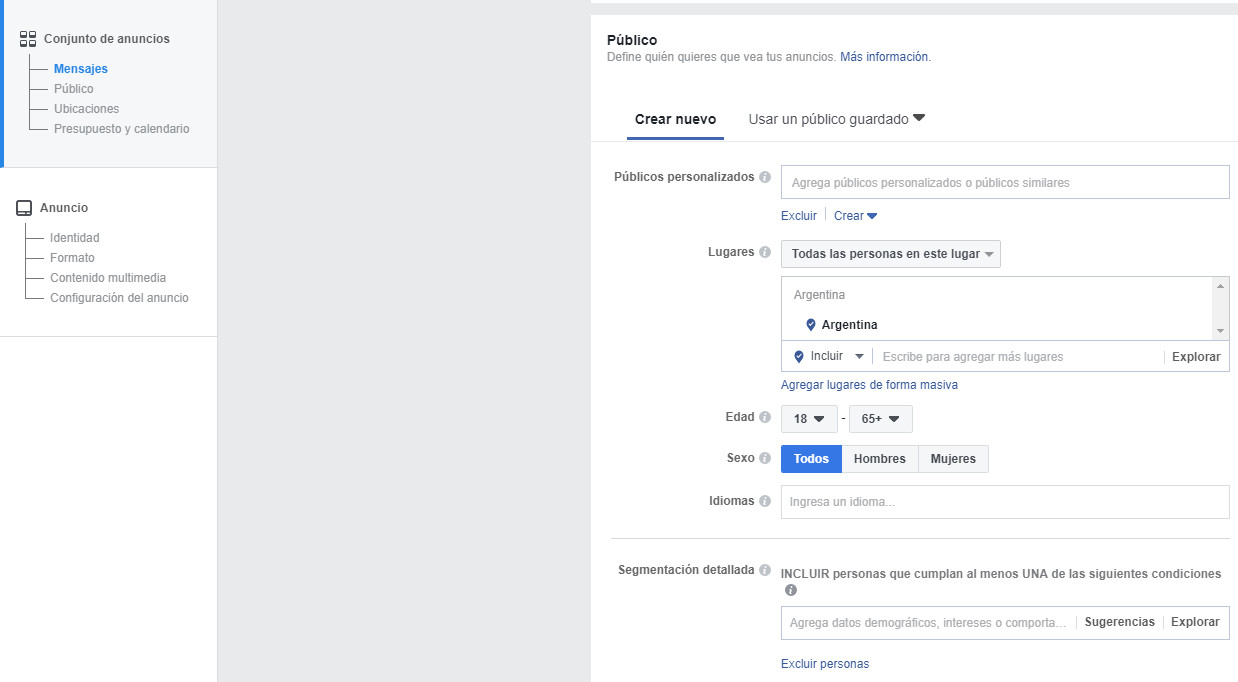Select Todos gender option

pyautogui.click(x=811, y=459)
